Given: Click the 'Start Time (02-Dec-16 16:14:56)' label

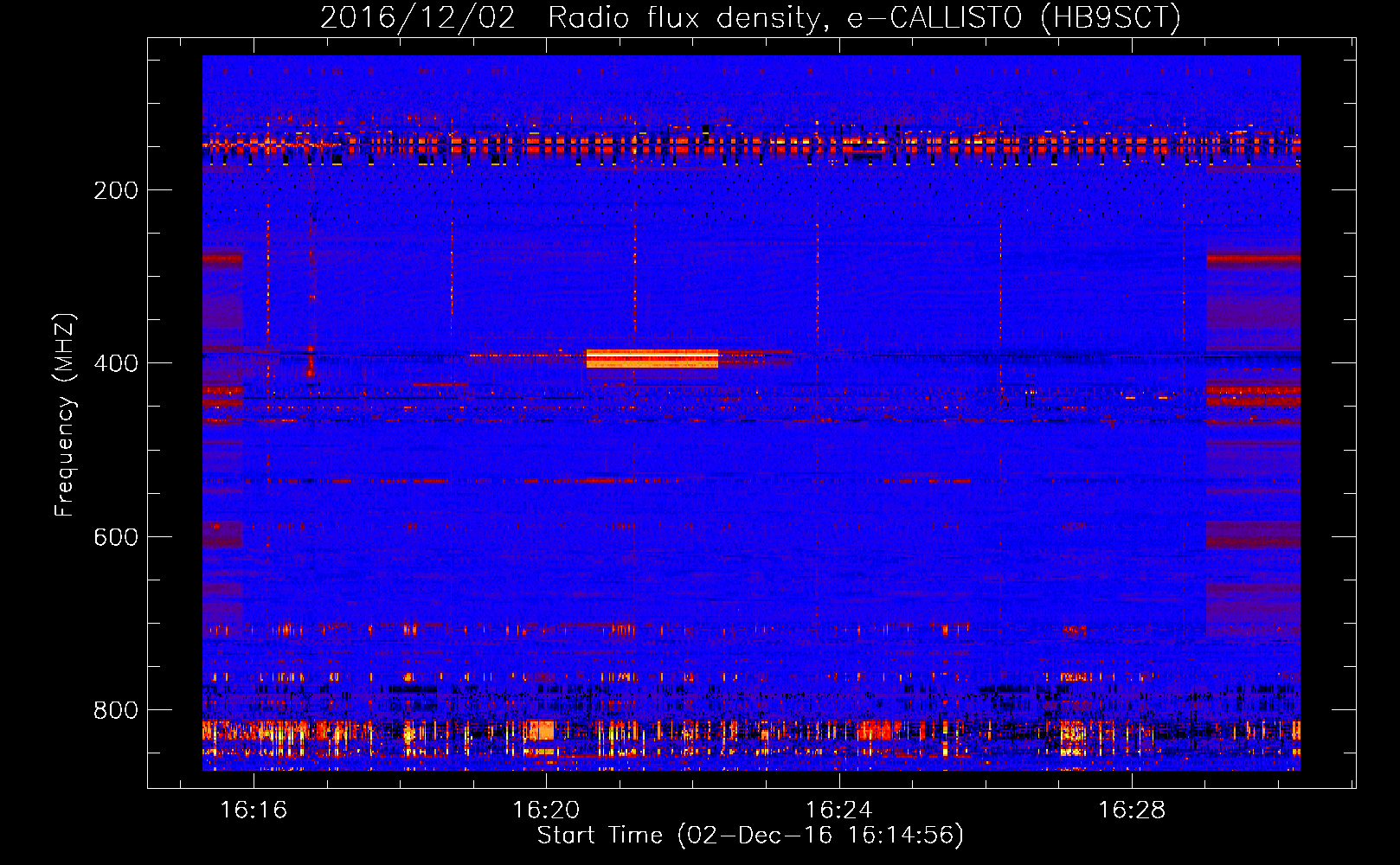Looking at the screenshot, I should tap(750, 836).
